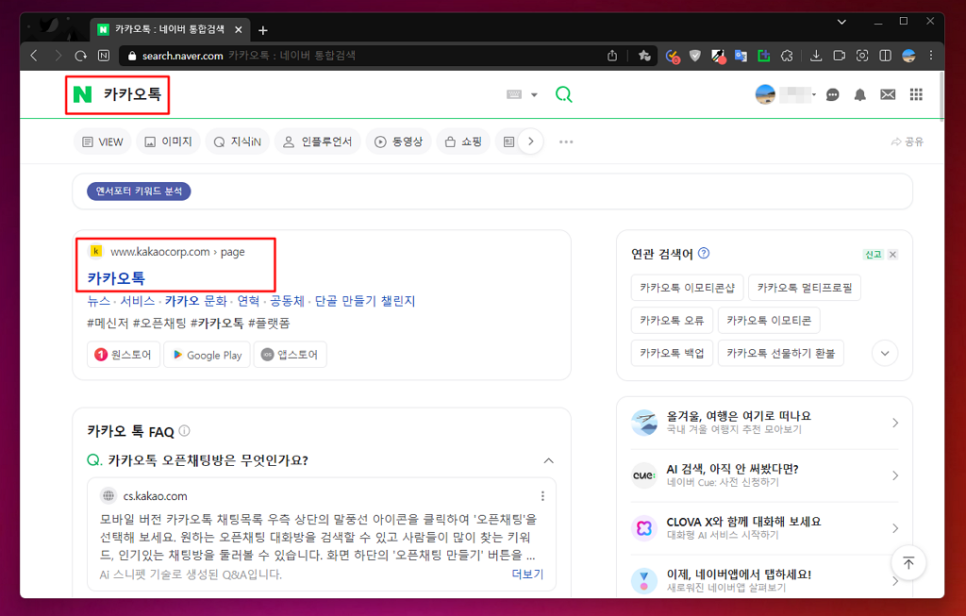Expand the keyboard input dropdown arrow
966x616 pixels.
(534, 95)
